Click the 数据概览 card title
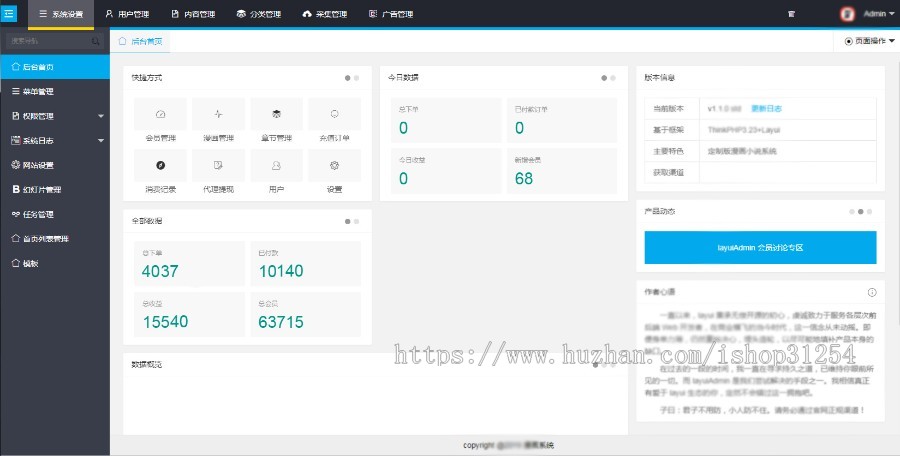This screenshot has width=900, height=456. 146,364
